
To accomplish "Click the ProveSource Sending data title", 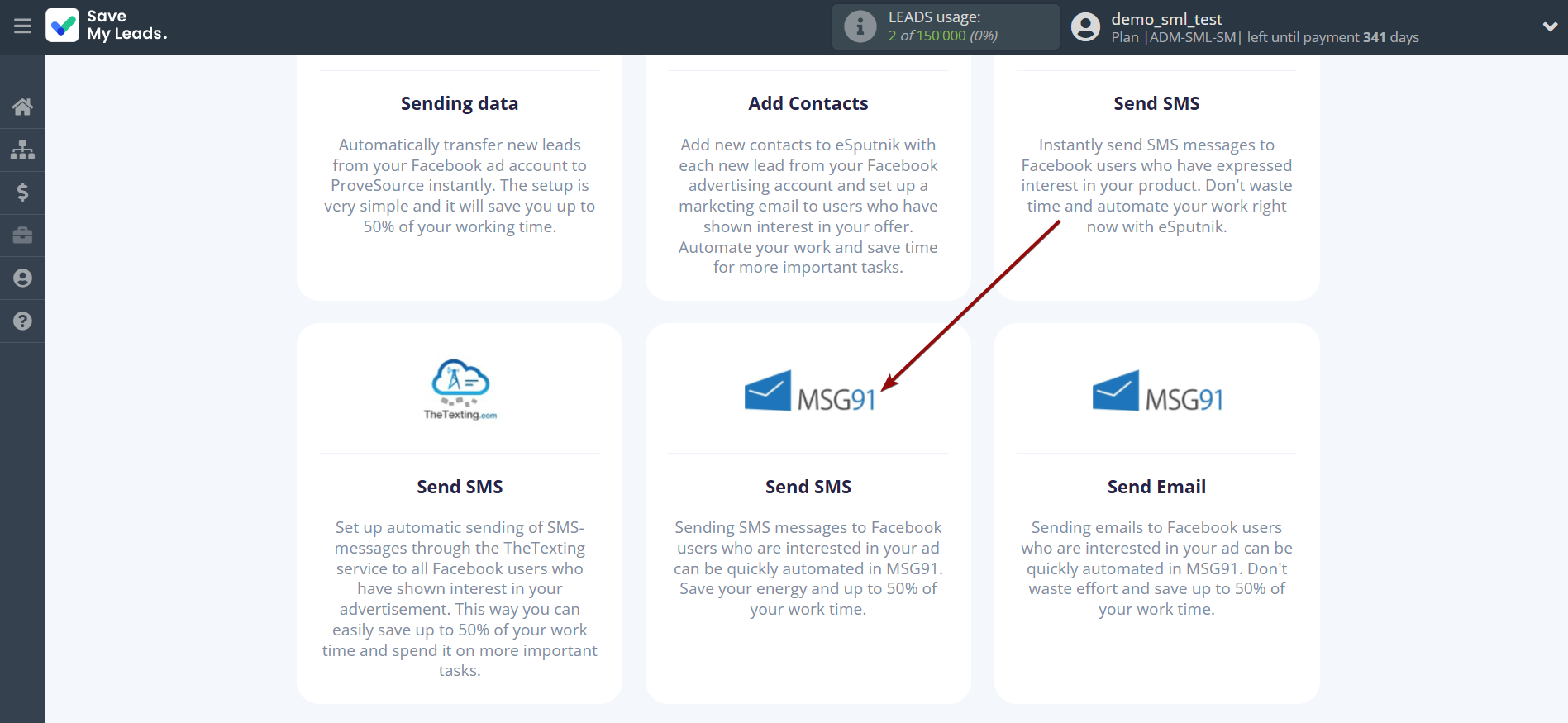I will [460, 103].
